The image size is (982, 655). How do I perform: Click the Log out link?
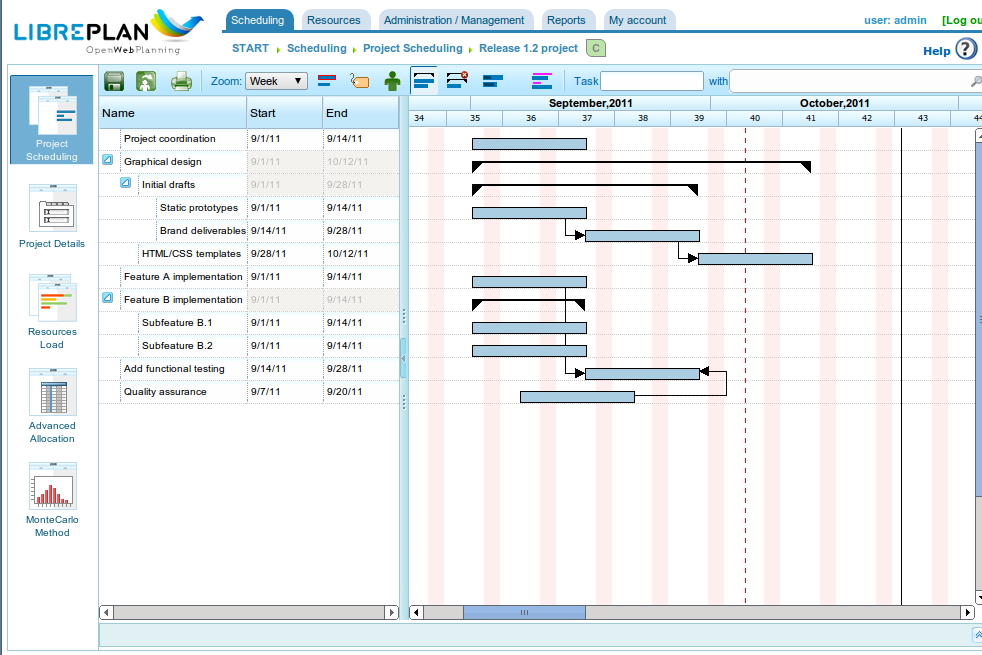962,20
